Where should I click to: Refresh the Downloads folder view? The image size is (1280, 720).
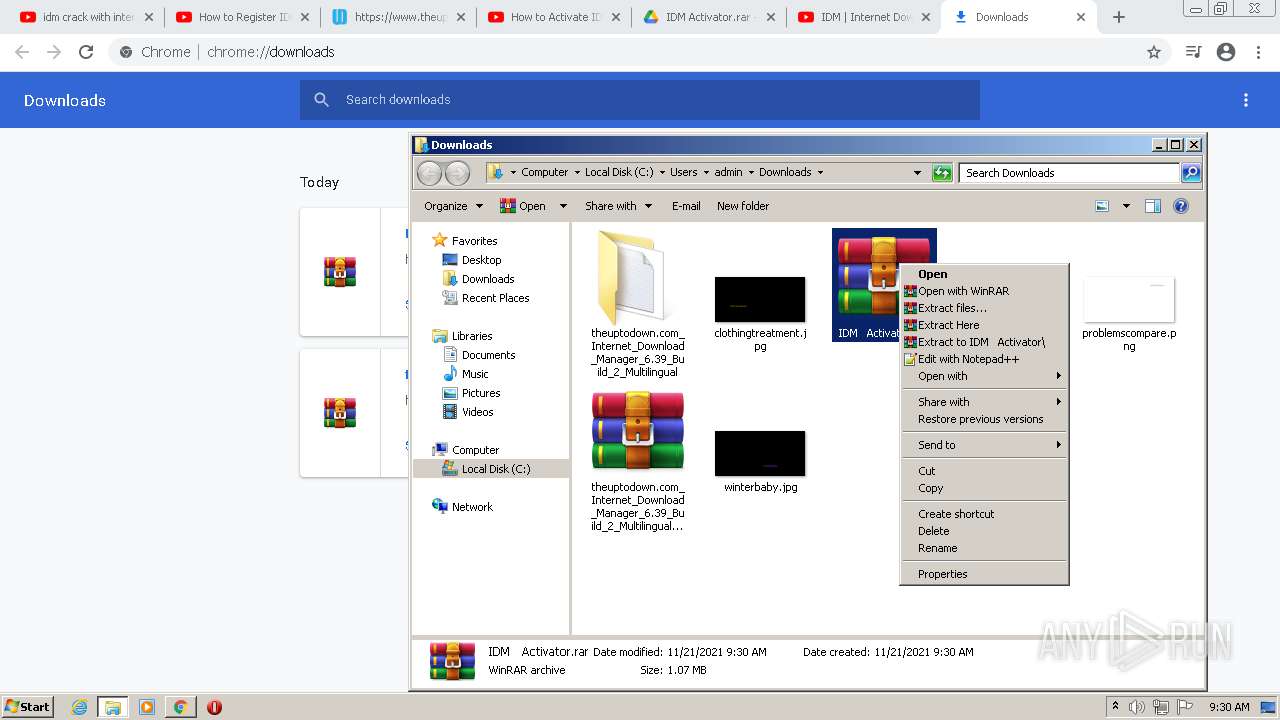click(942, 173)
